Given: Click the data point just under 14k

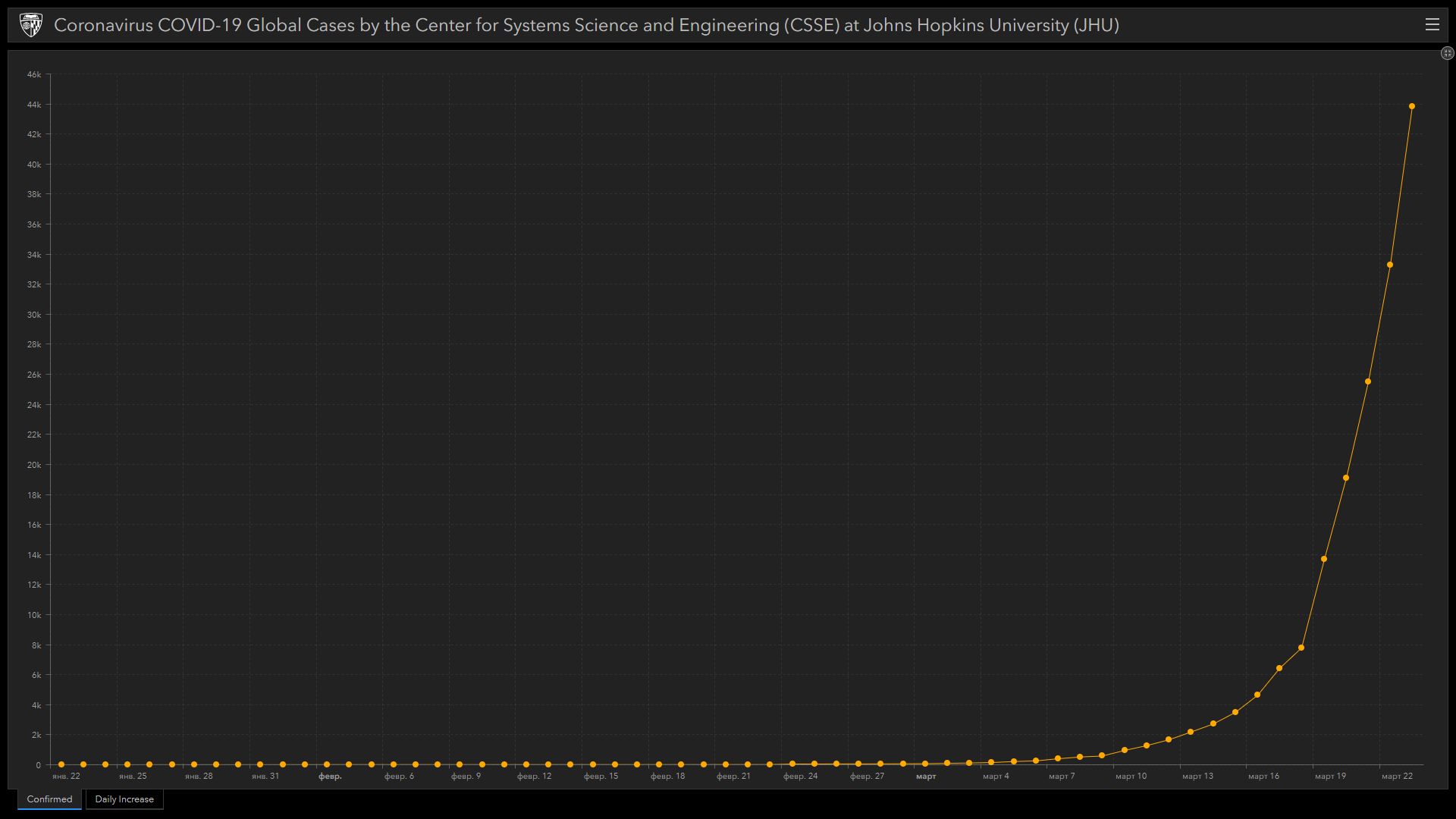Looking at the screenshot, I should coord(1323,559).
